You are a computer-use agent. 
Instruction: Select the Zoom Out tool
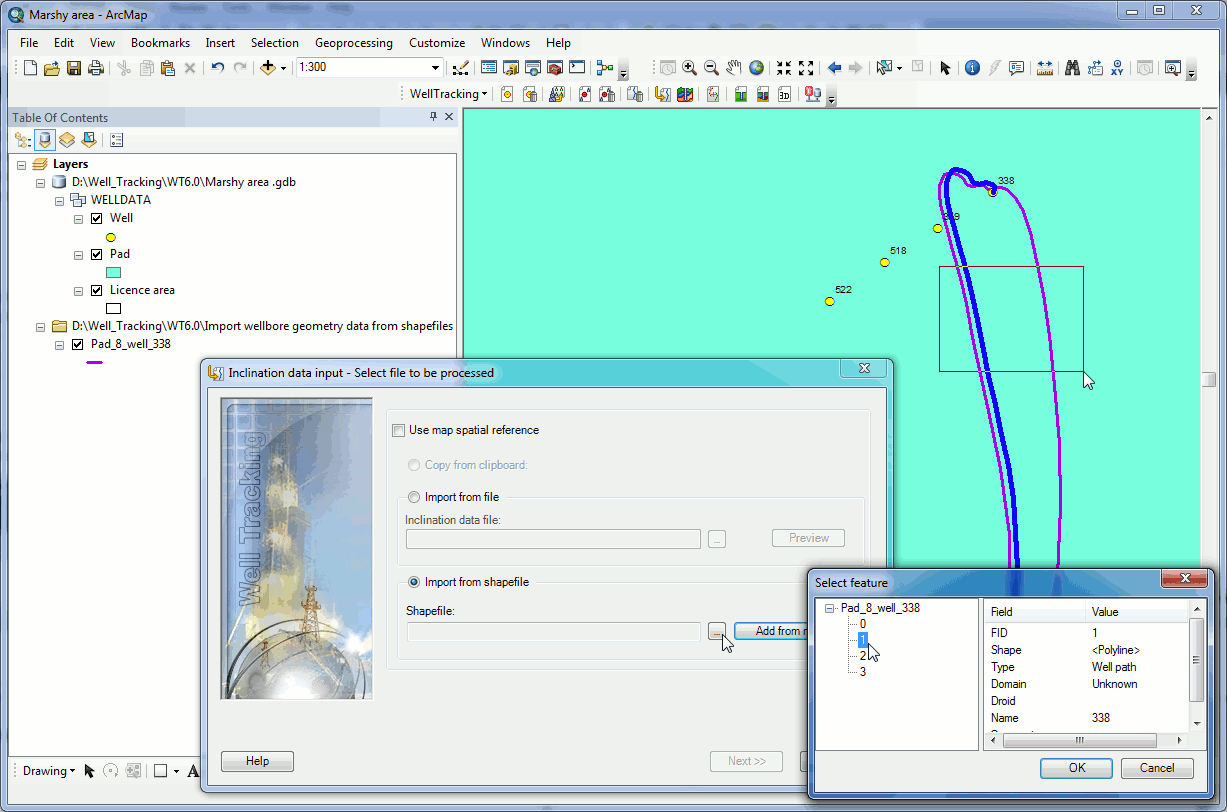[x=711, y=68]
